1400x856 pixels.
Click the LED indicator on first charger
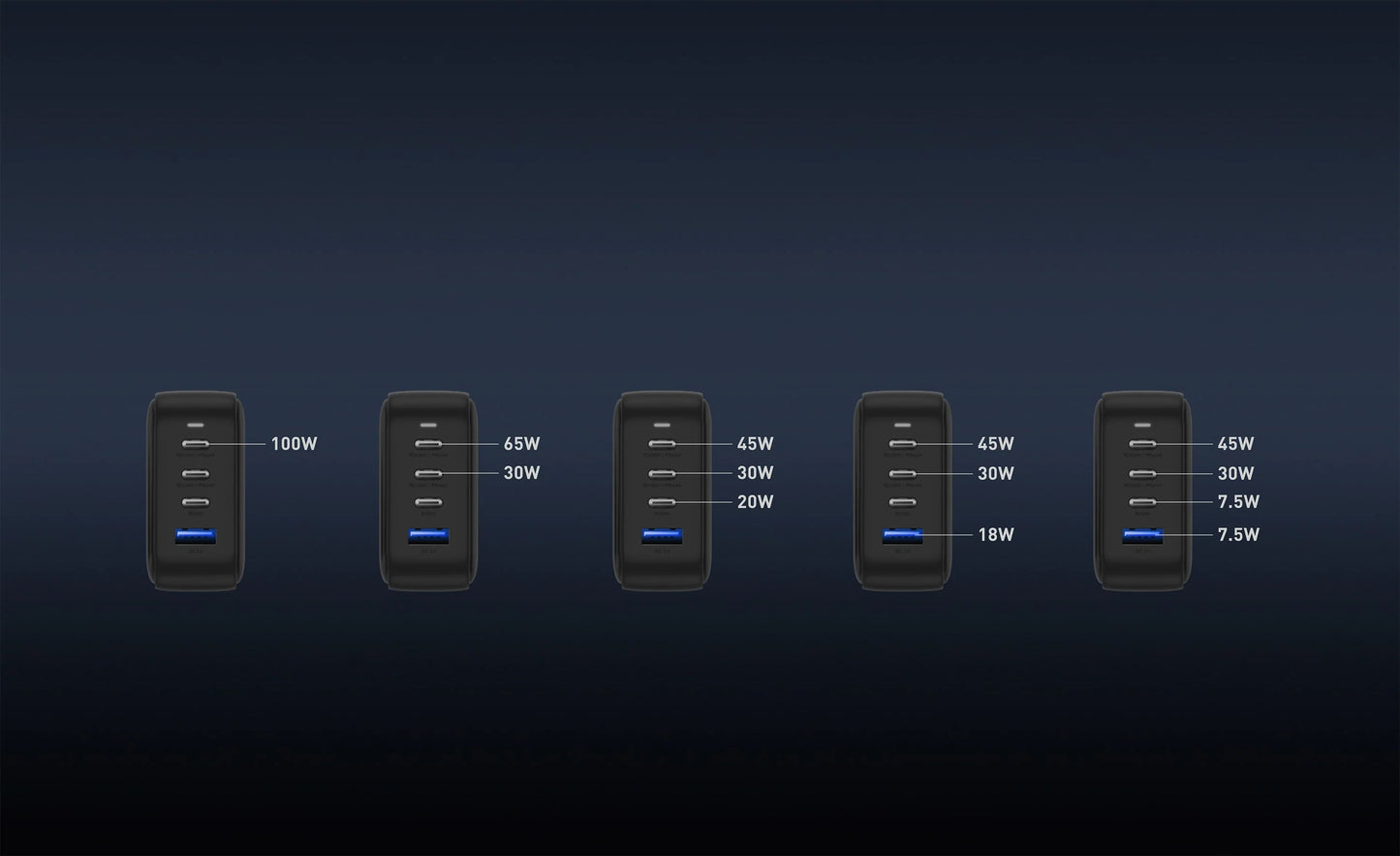tap(195, 425)
